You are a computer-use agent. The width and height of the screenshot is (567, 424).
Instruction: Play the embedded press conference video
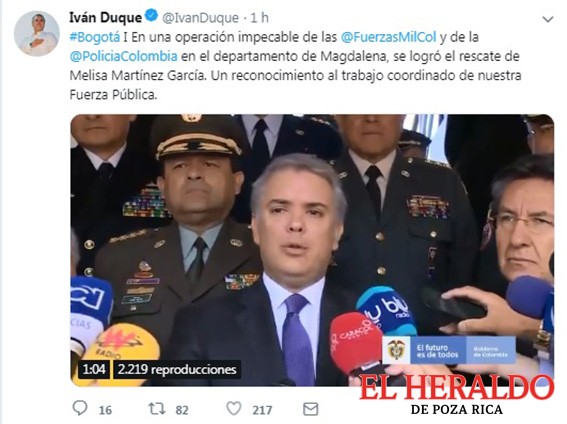(312, 250)
